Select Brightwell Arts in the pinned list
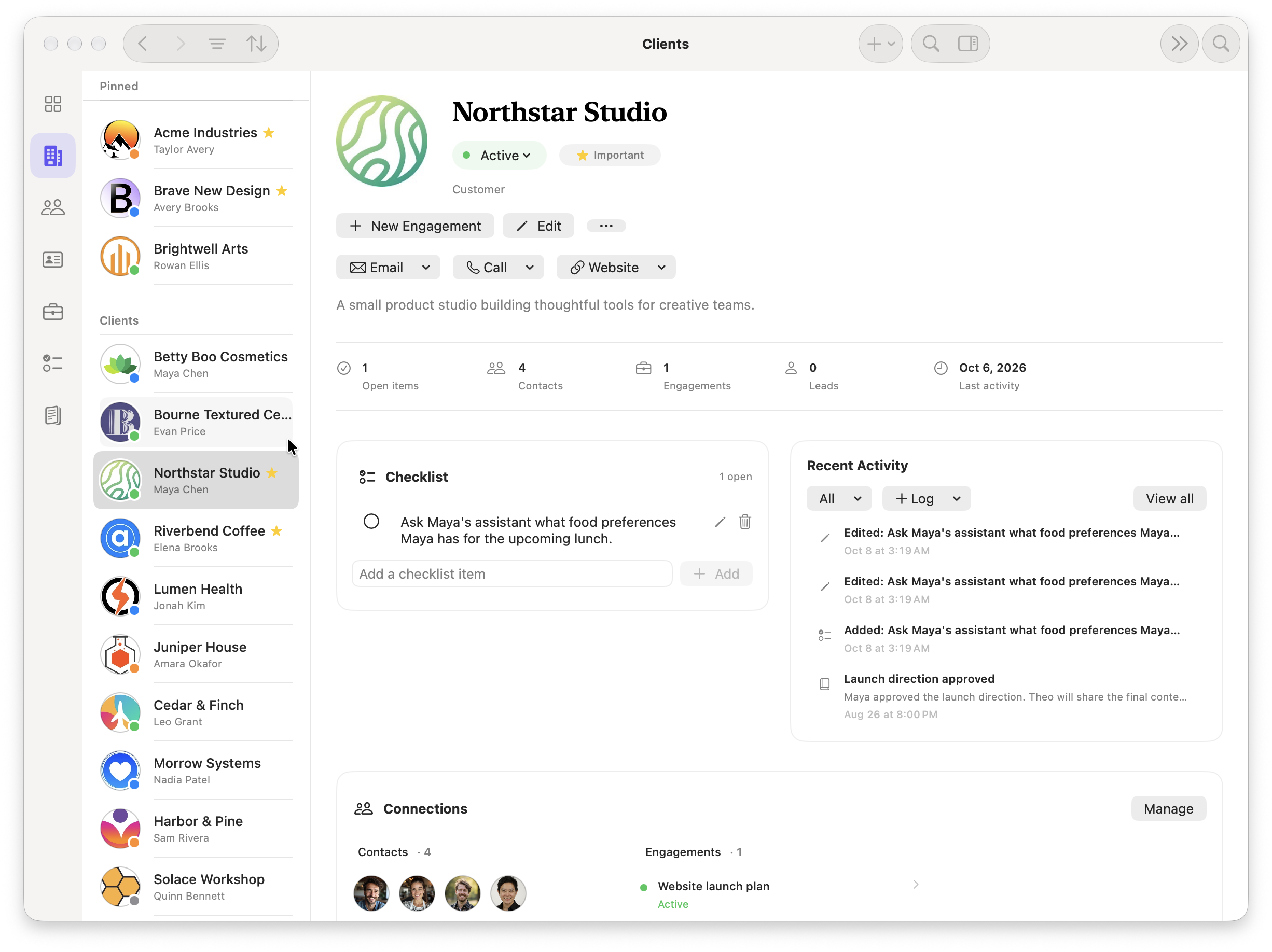This screenshot has width=1272, height=952. [196, 256]
